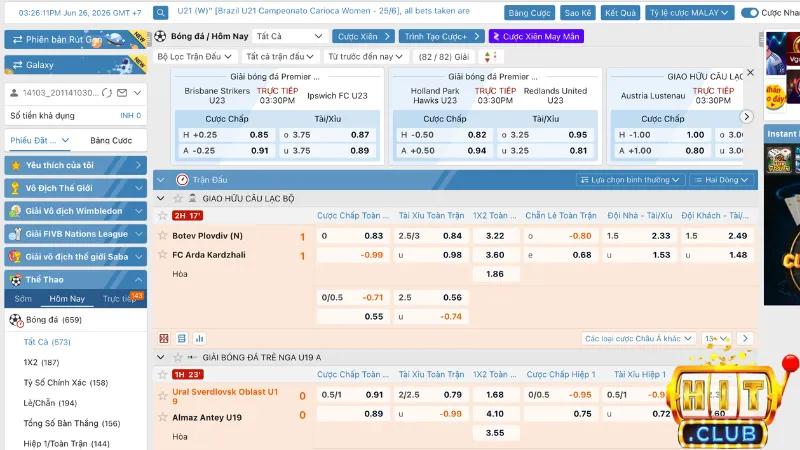Open the Tỷ lệ cược MALAY dropdown
This screenshot has height=450, width=800.
[x=689, y=13]
